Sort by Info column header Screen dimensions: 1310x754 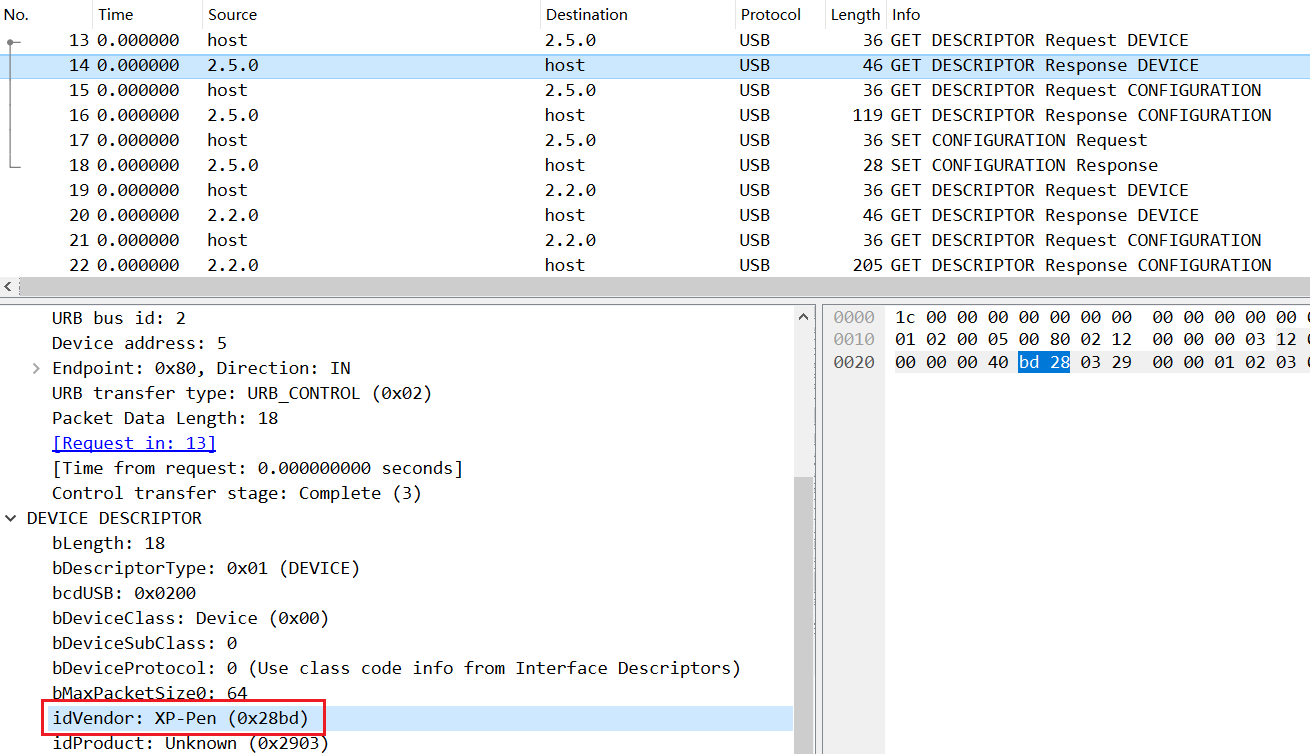point(1097,14)
